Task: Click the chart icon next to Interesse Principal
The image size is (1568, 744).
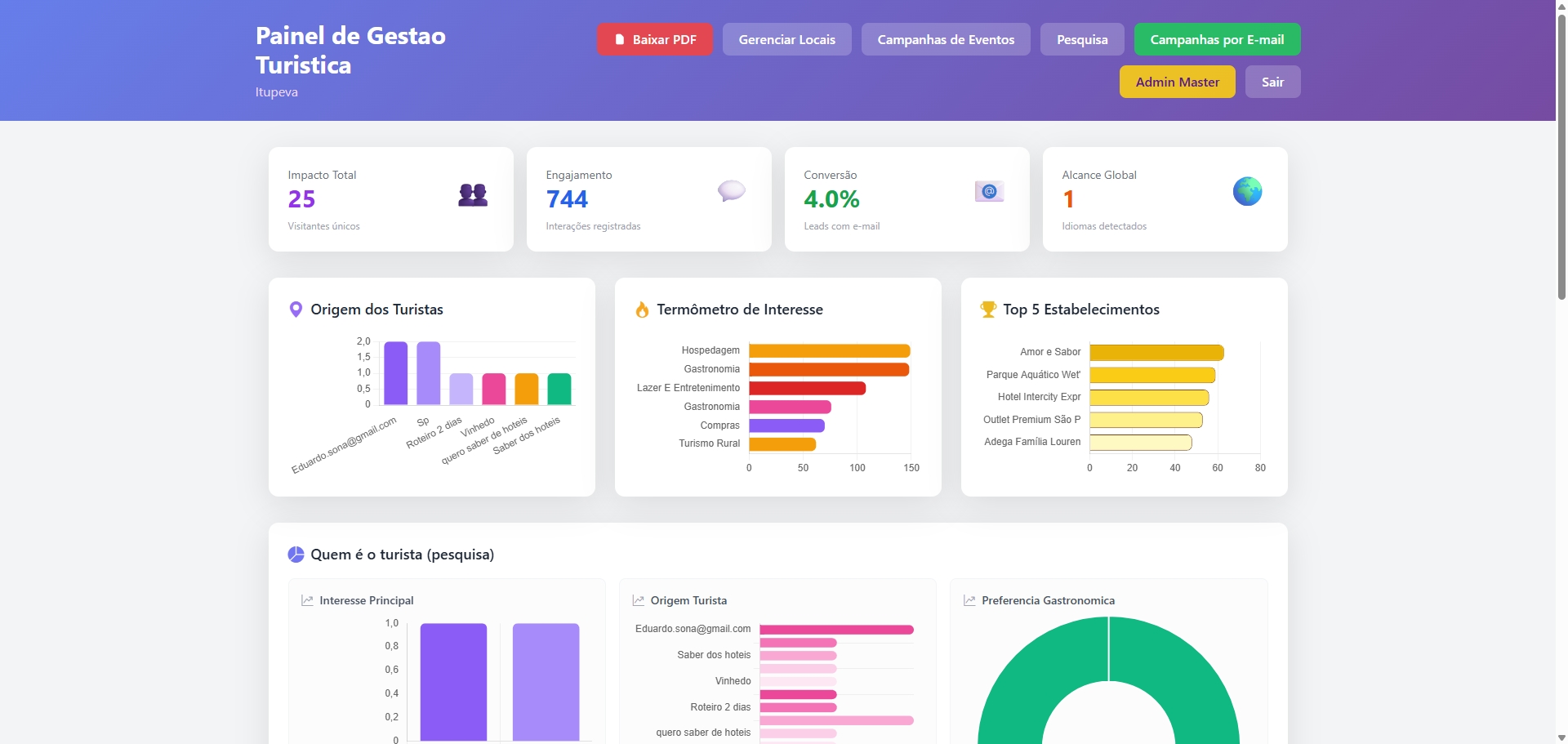Action: click(x=307, y=600)
